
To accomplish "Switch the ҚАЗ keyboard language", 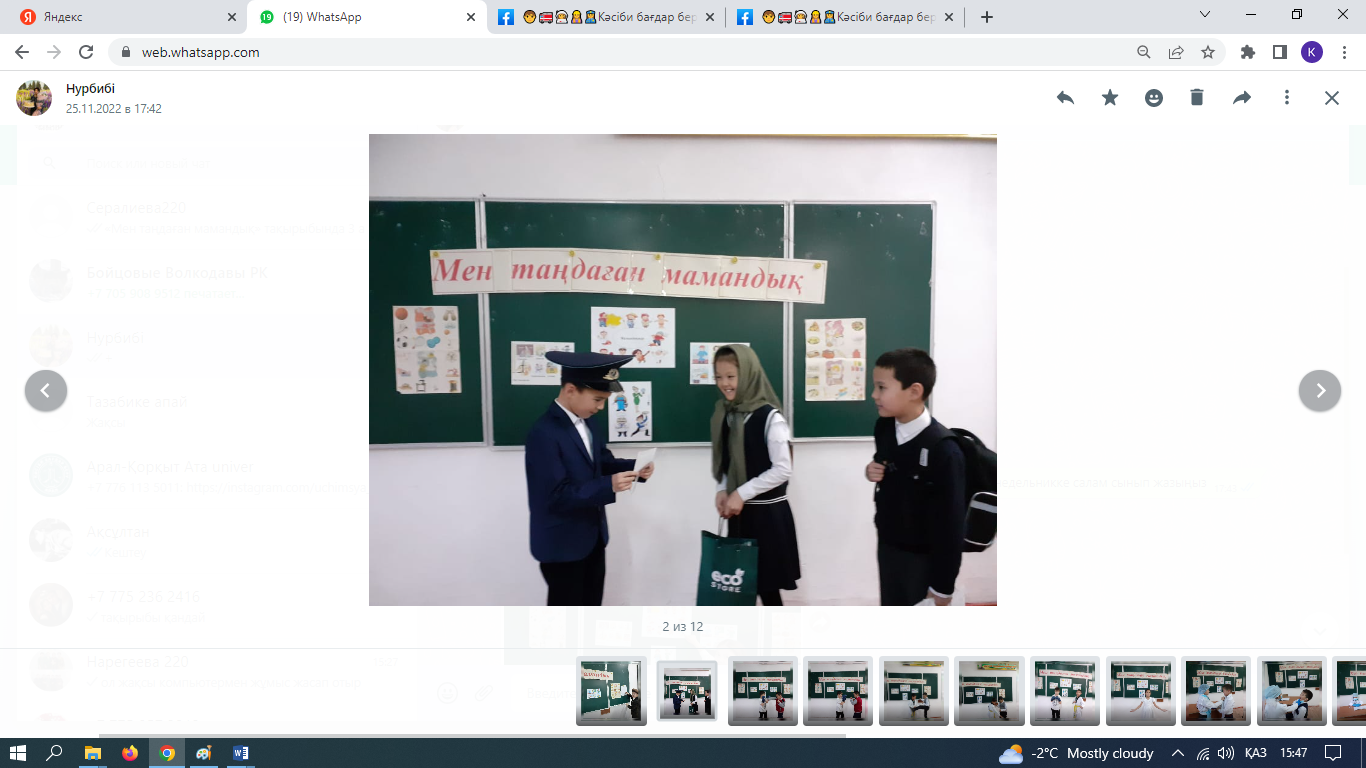I will pyautogui.click(x=1256, y=753).
